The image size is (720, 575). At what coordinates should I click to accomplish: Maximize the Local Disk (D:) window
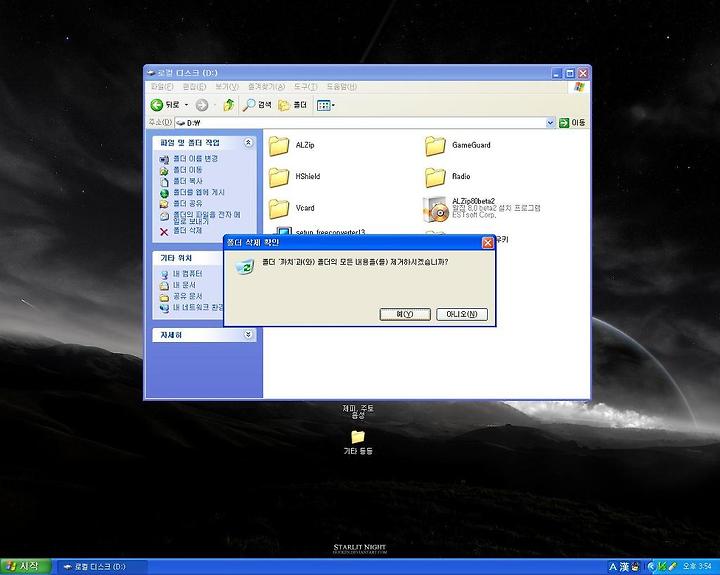[570, 73]
